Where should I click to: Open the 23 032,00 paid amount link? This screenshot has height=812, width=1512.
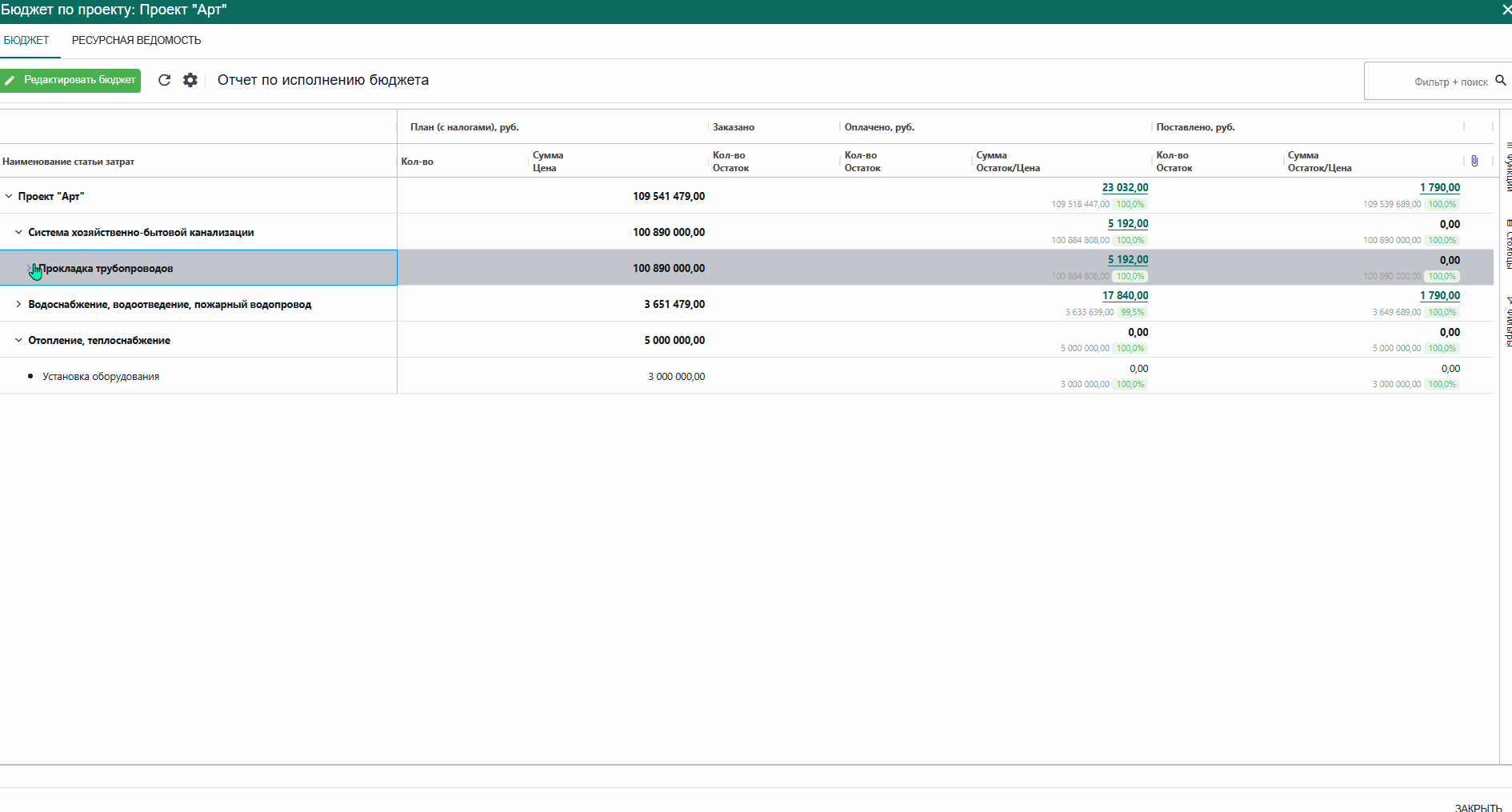point(1125,188)
